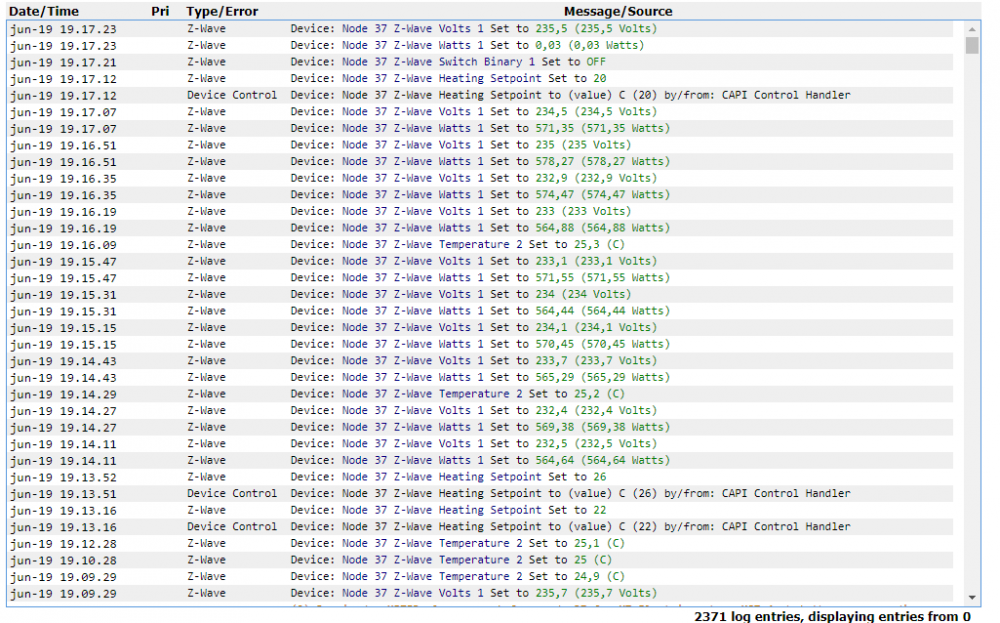Click the scrollbar down arrow

click(x=971, y=596)
